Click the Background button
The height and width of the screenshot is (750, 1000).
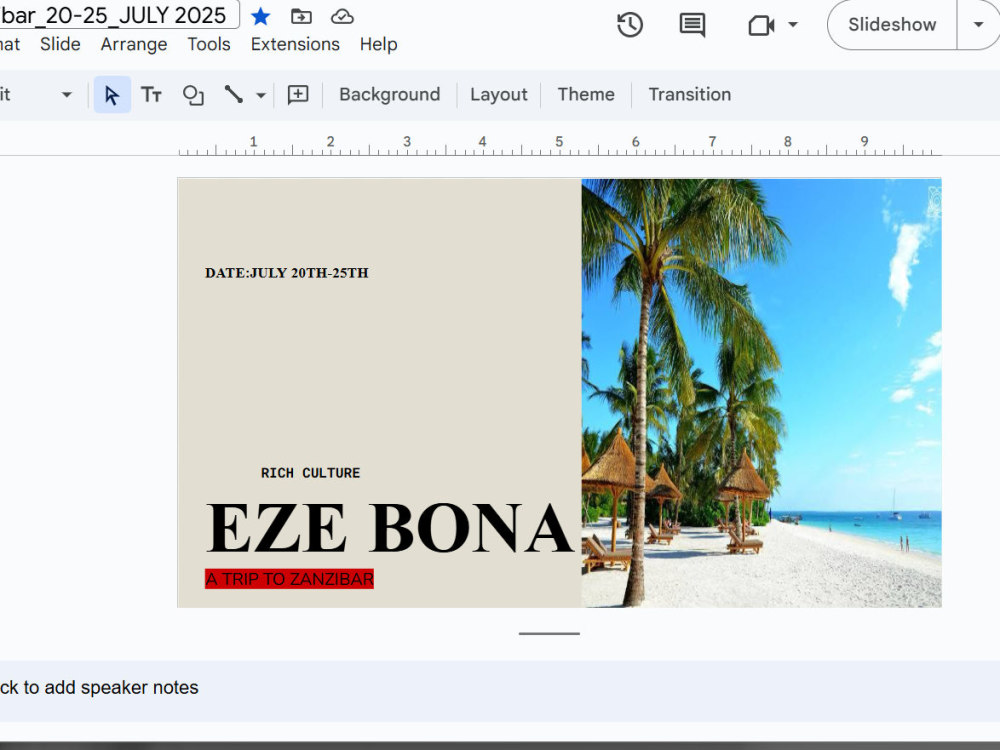[x=390, y=94]
